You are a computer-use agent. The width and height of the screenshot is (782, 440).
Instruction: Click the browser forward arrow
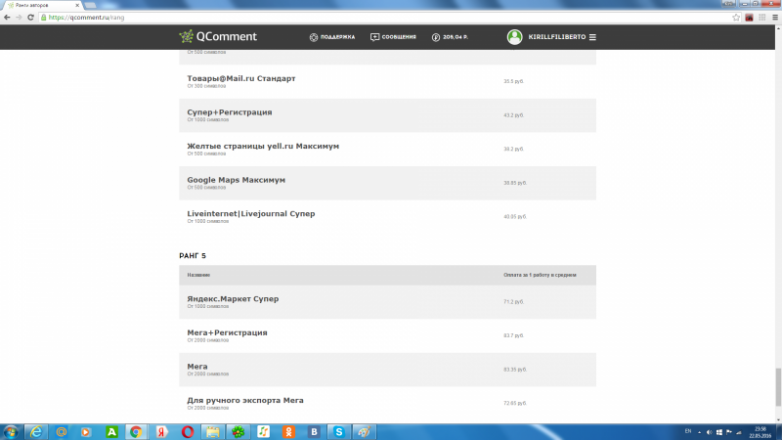click(x=19, y=17)
